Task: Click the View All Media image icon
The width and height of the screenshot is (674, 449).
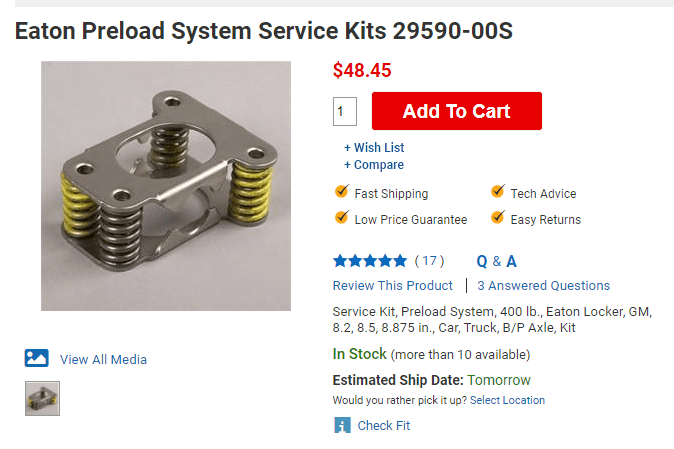Action: pos(37,358)
